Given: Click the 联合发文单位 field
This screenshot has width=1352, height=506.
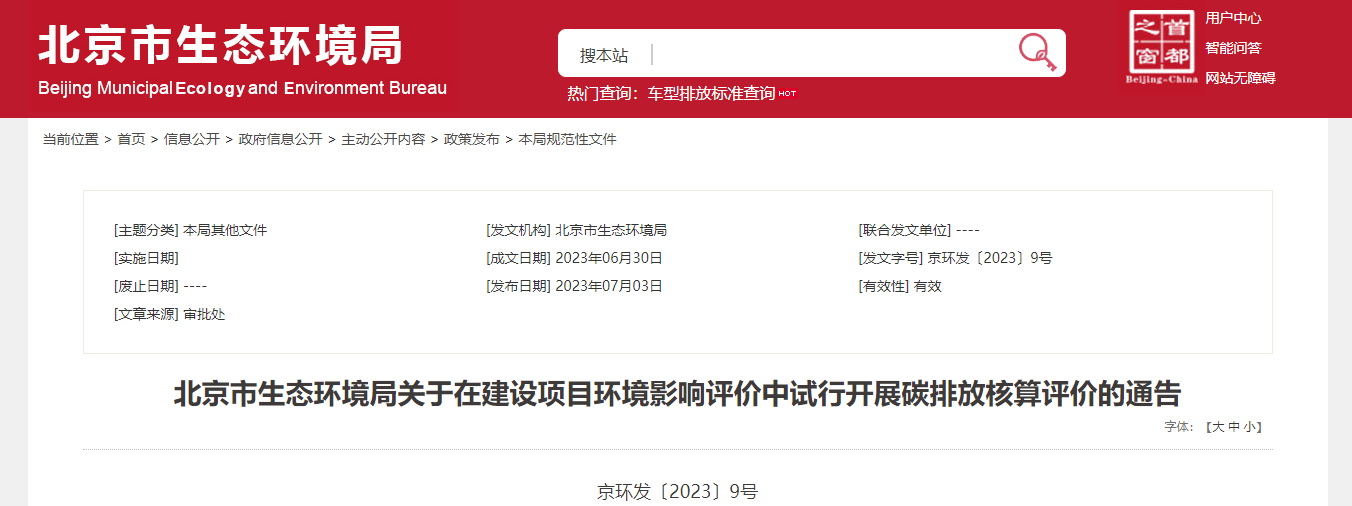Looking at the screenshot, I should (x=919, y=230).
